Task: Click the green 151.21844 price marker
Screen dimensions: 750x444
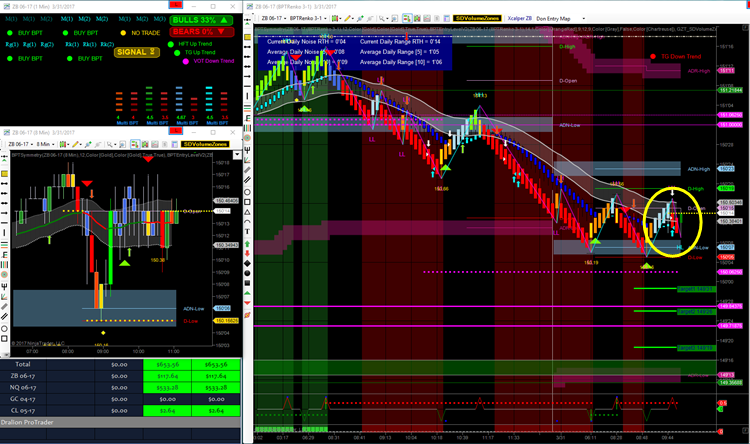Action: pos(730,90)
